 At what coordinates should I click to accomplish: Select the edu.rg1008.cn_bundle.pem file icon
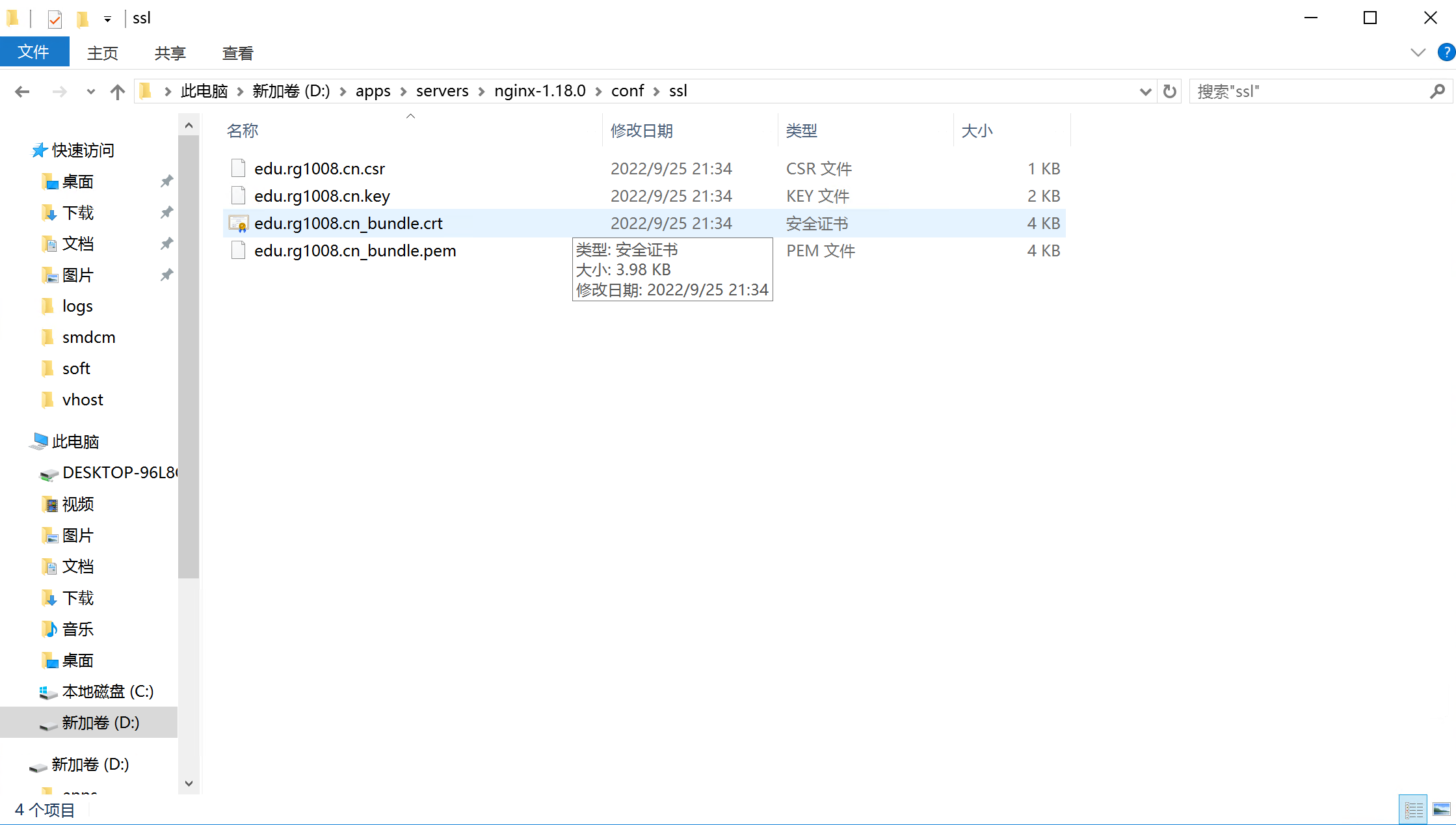tap(238, 250)
